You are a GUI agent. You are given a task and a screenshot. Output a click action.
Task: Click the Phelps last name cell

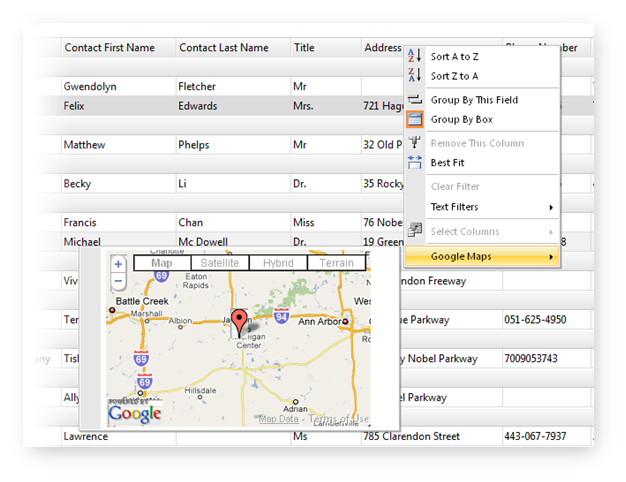233,145
